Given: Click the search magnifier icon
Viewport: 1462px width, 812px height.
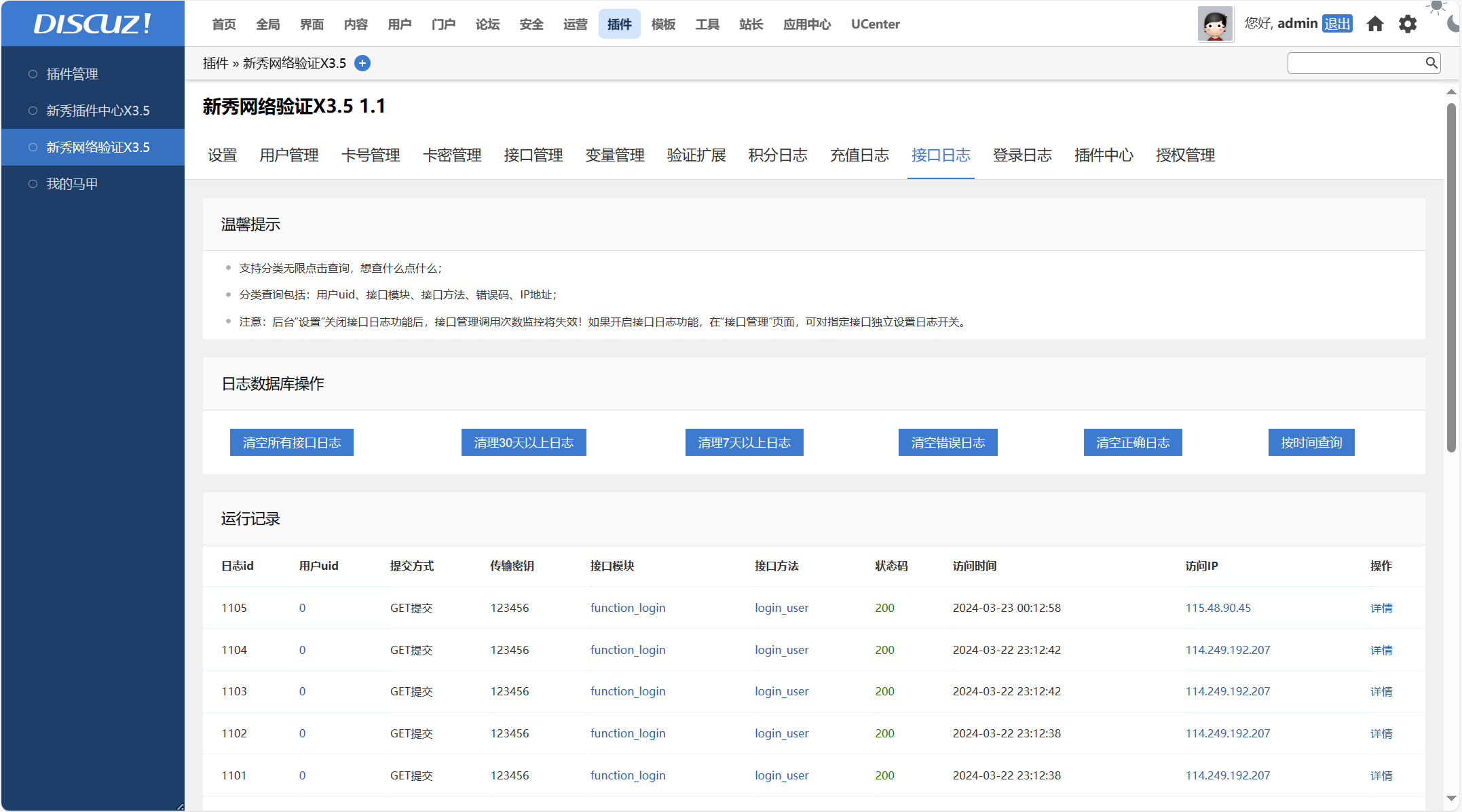Looking at the screenshot, I should click(1431, 63).
